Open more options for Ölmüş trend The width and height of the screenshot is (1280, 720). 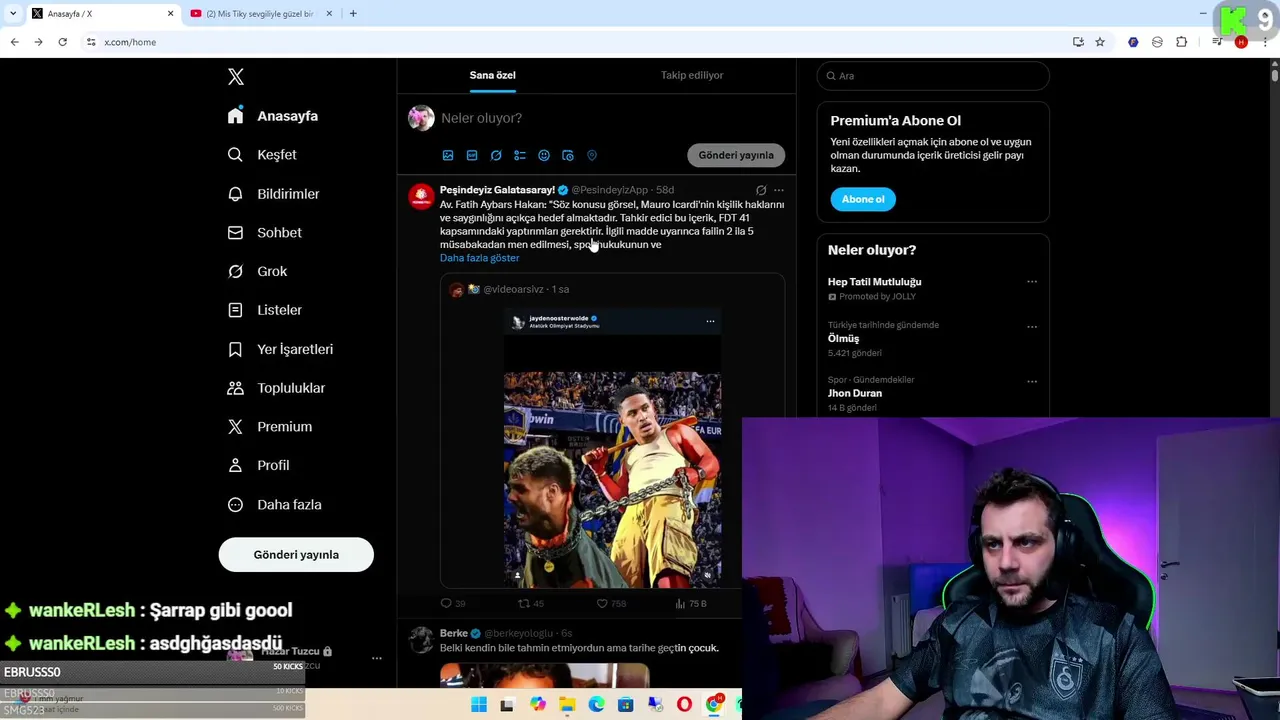(1032, 327)
